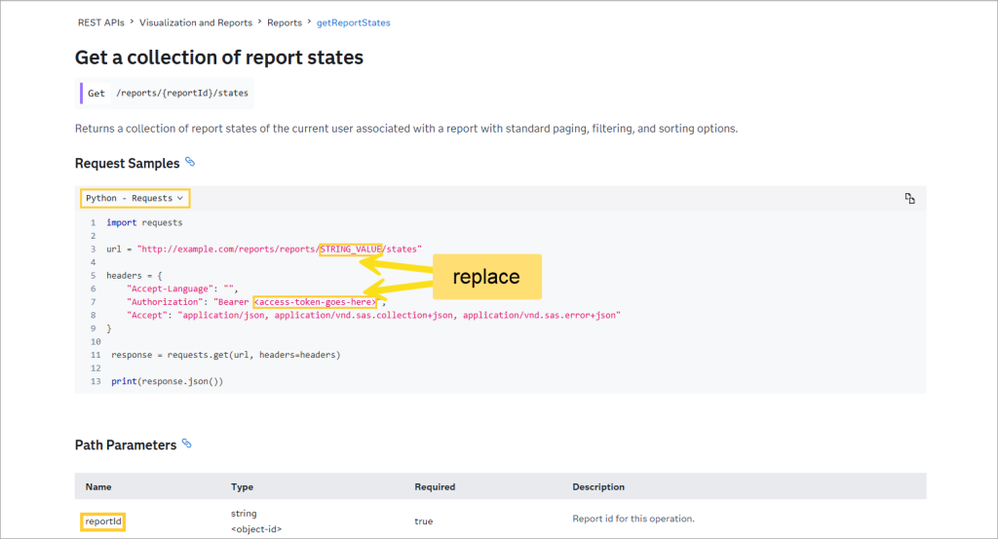Click link icon beside Request Samples
Screen dimensions: 998x539
[x=190, y=162]
